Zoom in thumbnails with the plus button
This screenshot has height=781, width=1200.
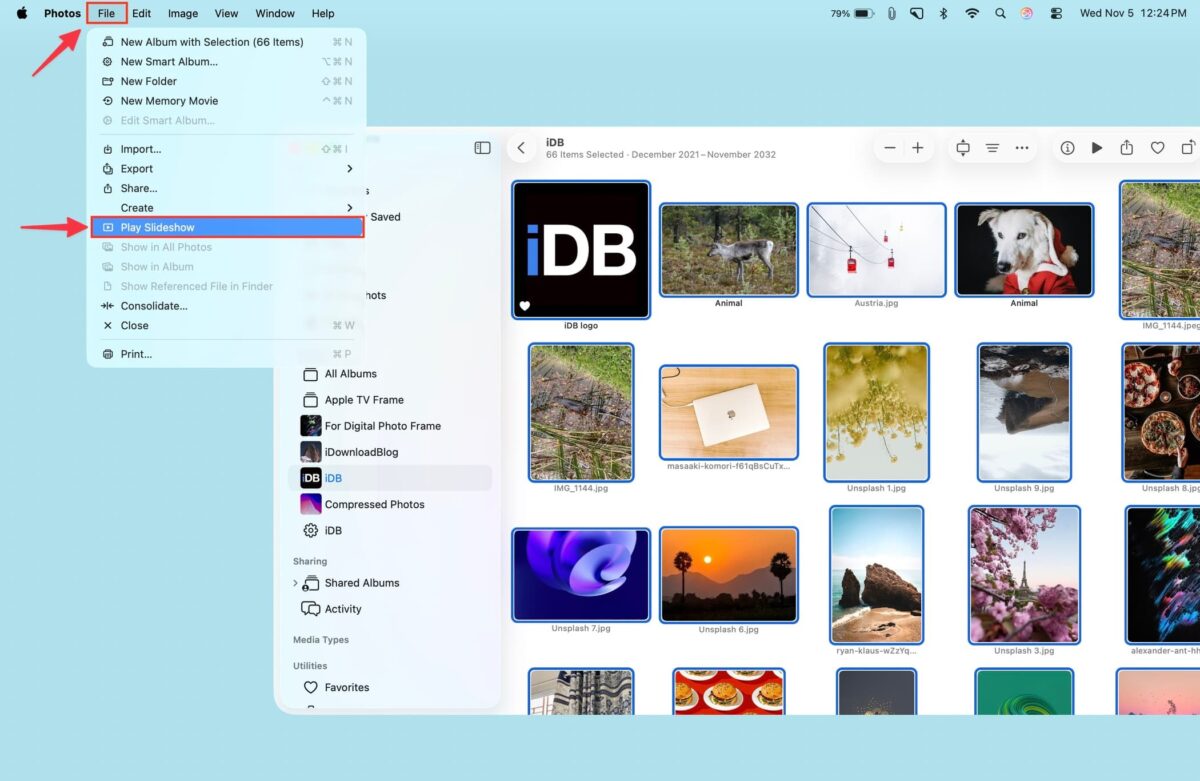coord(918,148)
